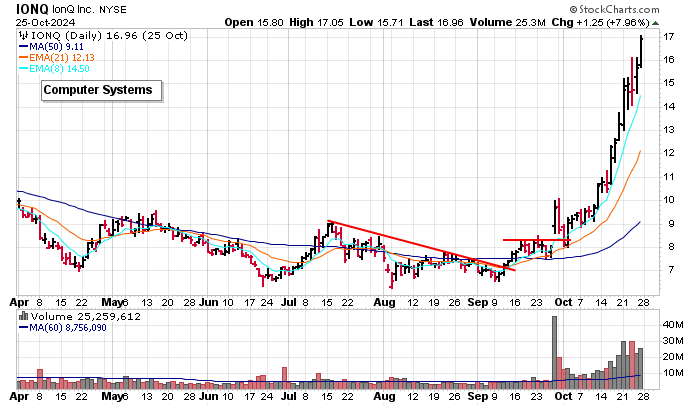700x405 pixels.
Task: Select the 25-Oct-2024 date label
Action: [x=46, y=22]
